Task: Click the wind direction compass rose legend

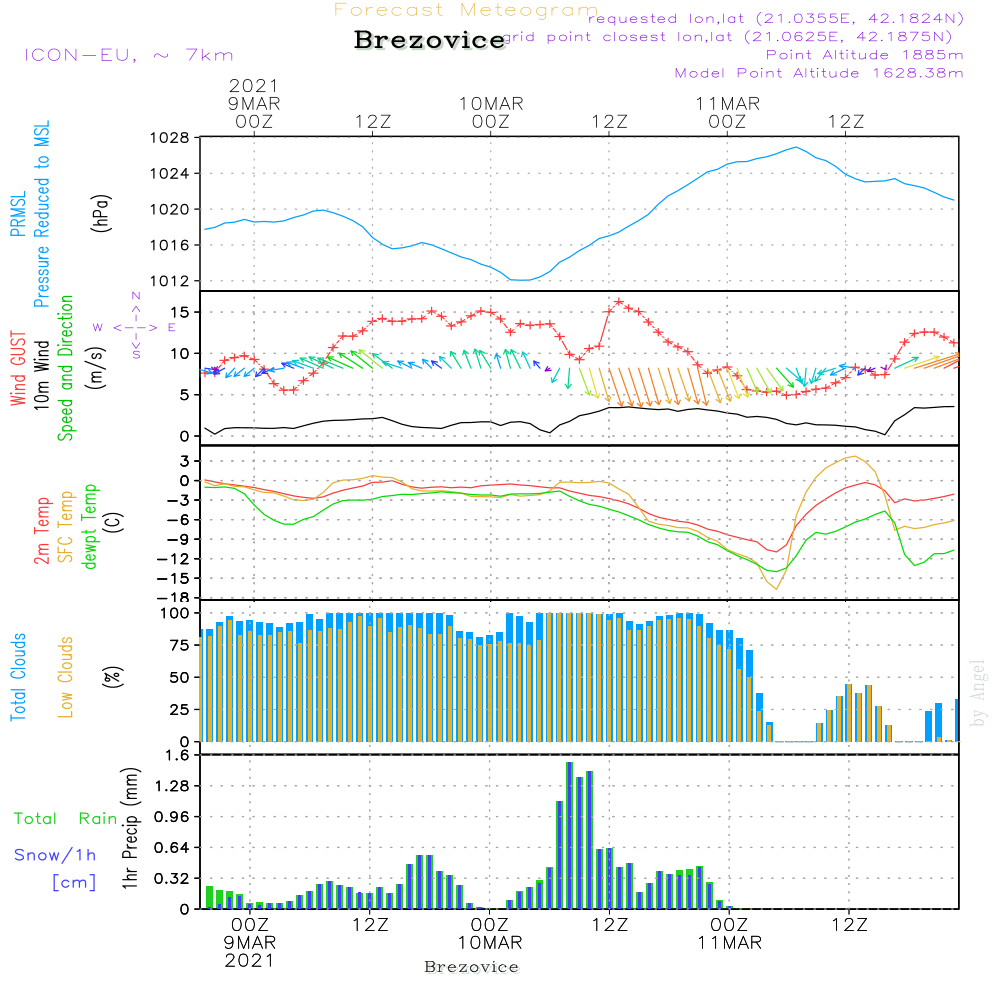Action: [x=136, y=326]
